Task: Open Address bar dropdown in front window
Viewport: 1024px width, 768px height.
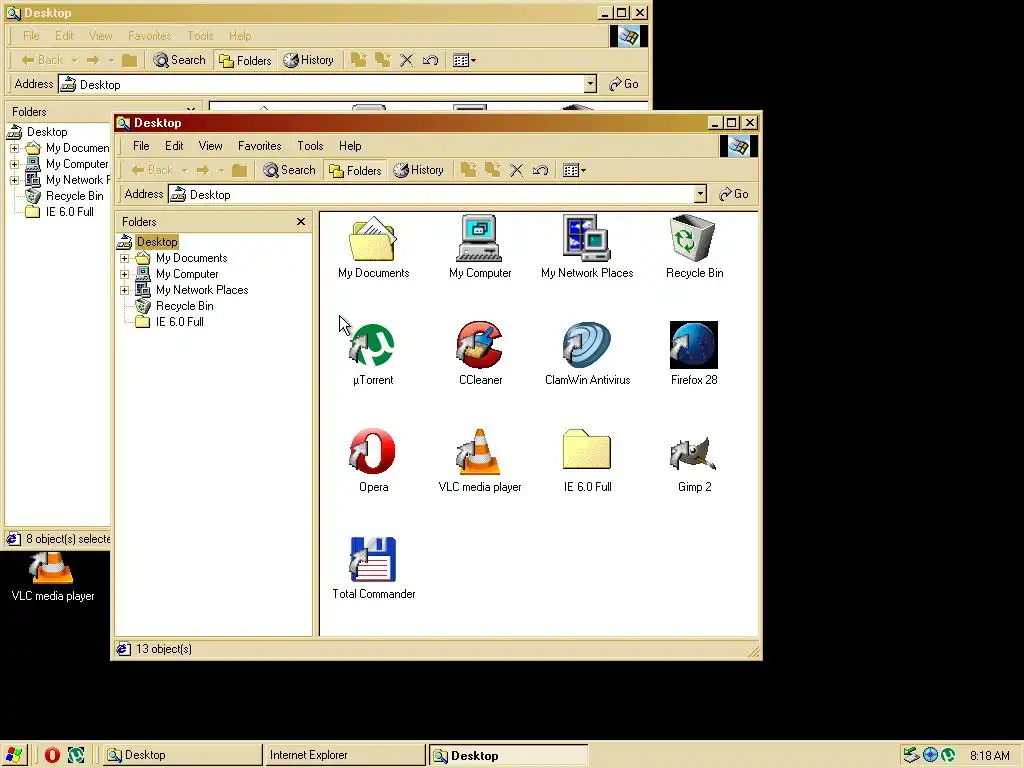Action: coord(700,194)
